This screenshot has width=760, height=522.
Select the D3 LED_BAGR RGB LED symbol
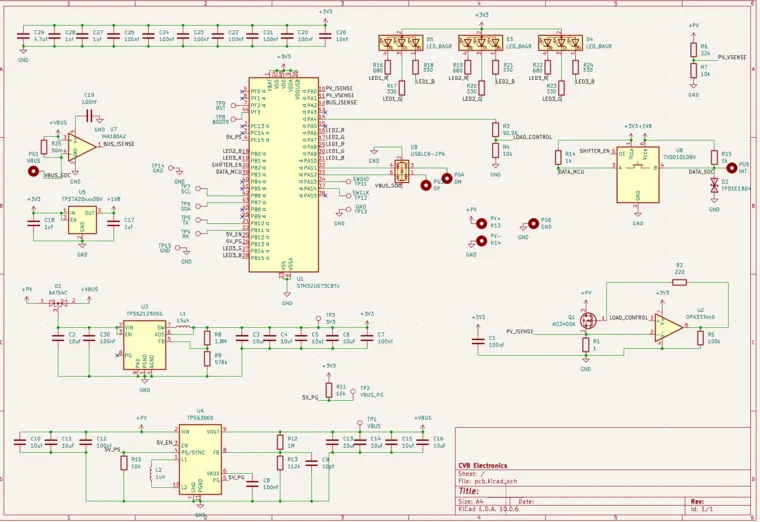click(x=481, y=43)
